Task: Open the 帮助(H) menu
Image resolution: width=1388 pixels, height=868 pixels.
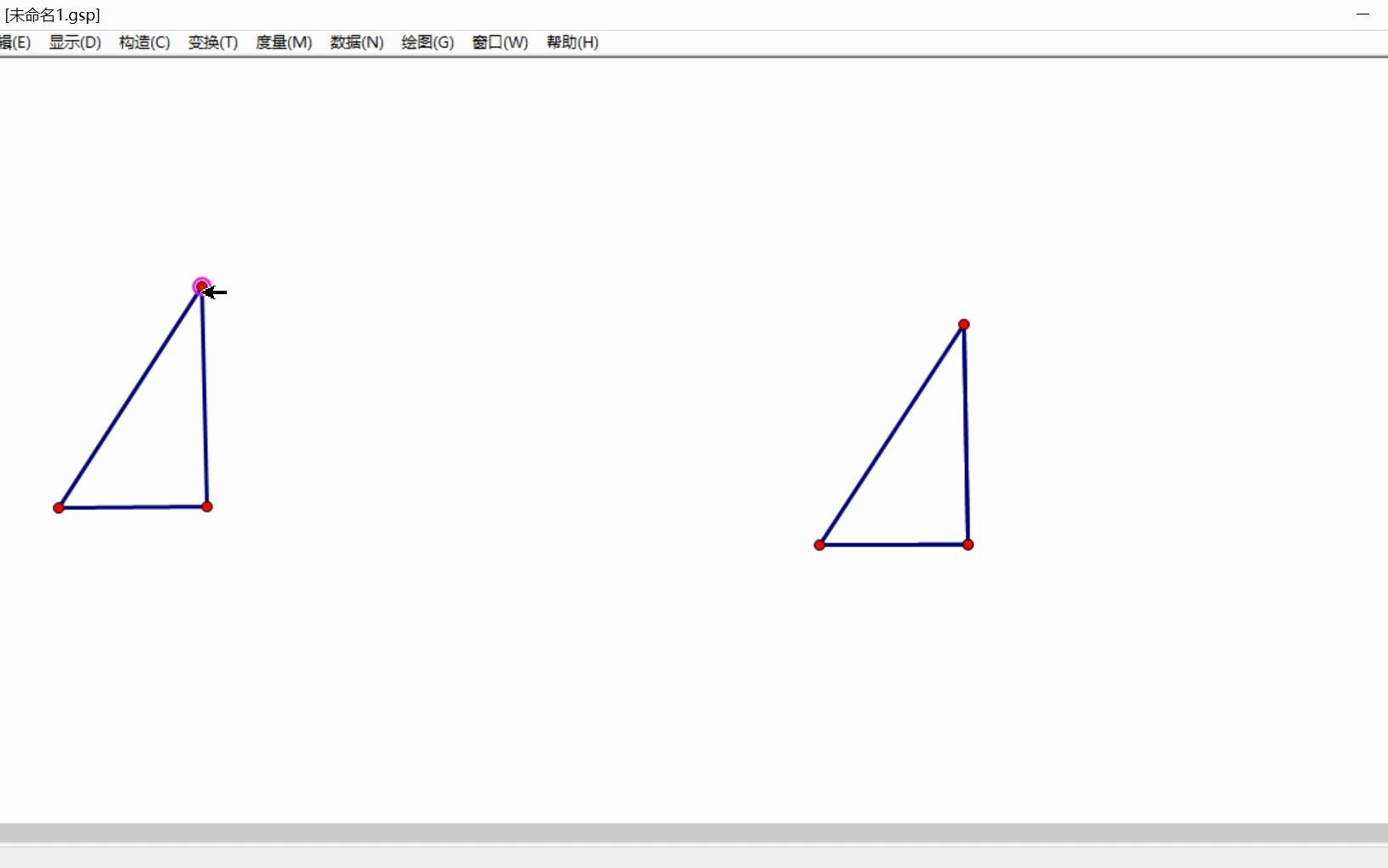Action: 570,42
